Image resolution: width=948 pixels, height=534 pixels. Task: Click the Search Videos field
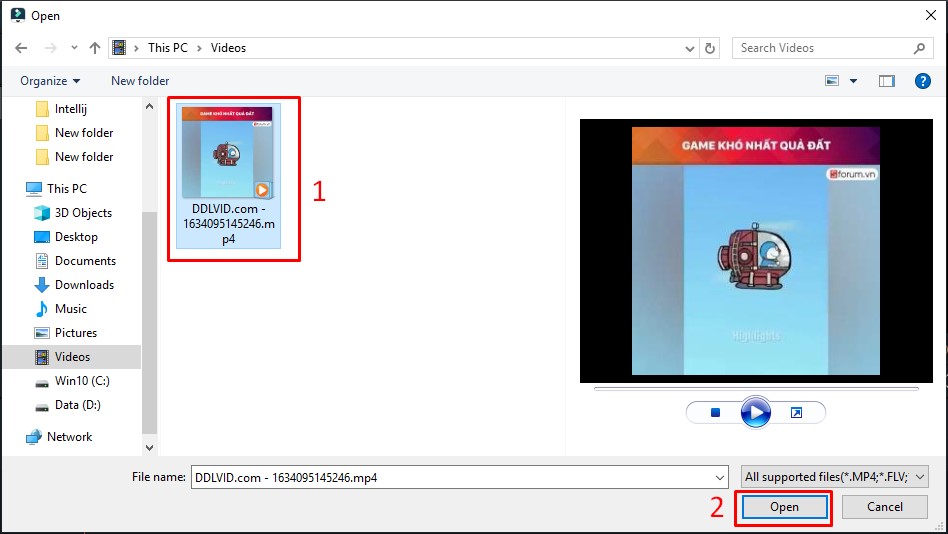(x=822, y=48)
